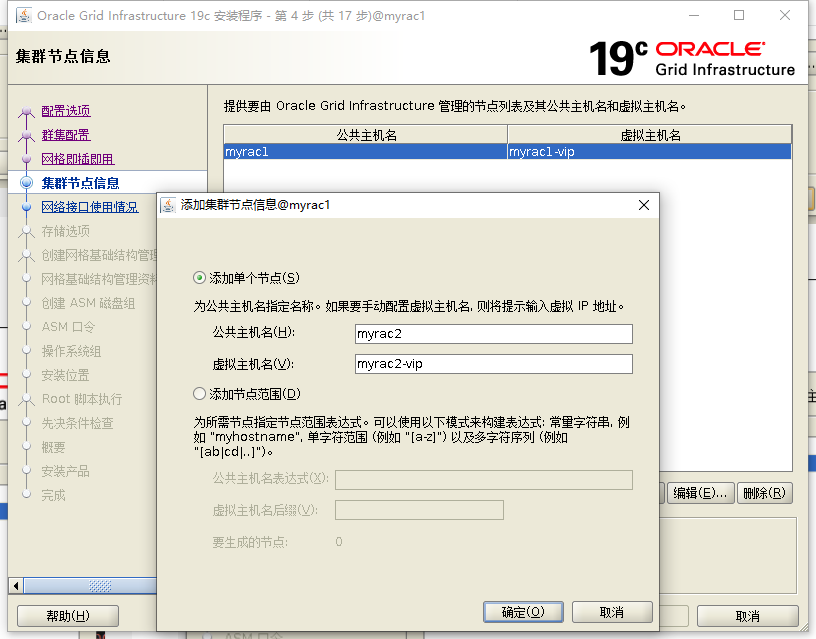Select the 添加单个节点 radio button
816x639 pixels.
pos(200,278)
